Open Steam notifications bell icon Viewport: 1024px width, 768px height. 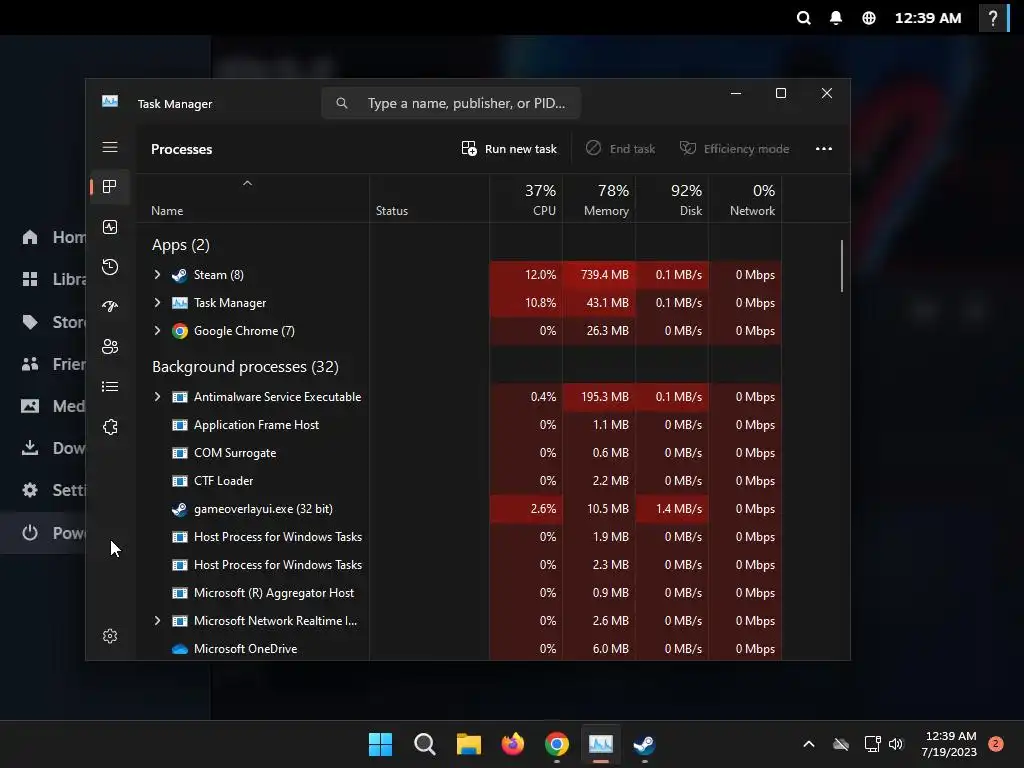click(x=836, y=18)
